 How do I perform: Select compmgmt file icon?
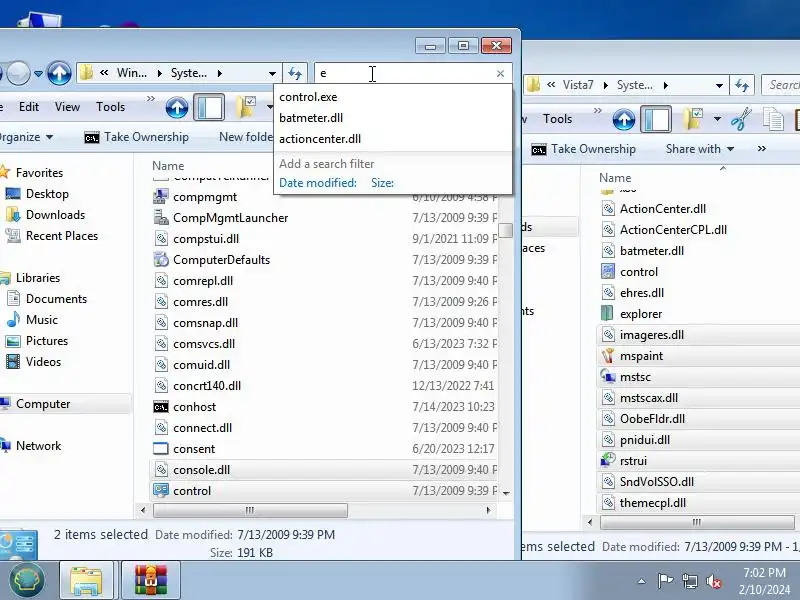(x=161, y=196)
